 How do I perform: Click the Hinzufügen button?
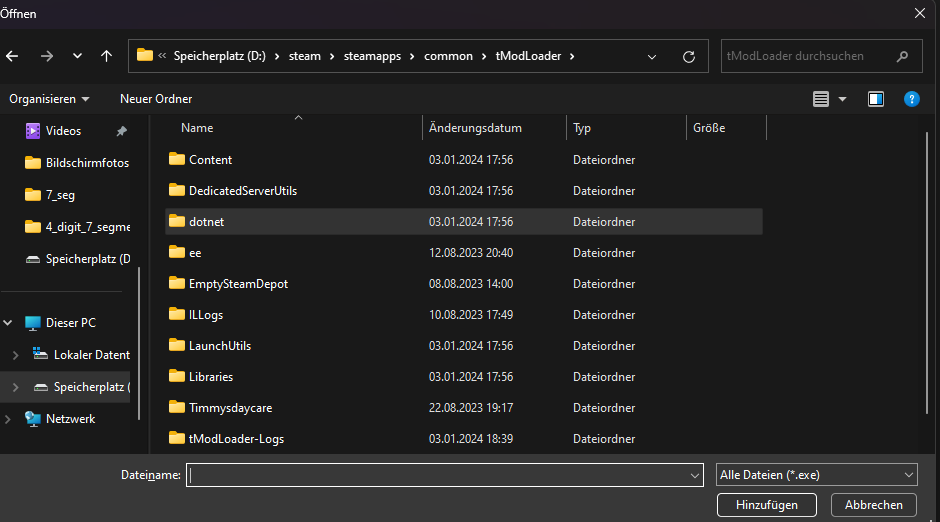[x=767, y=505]
